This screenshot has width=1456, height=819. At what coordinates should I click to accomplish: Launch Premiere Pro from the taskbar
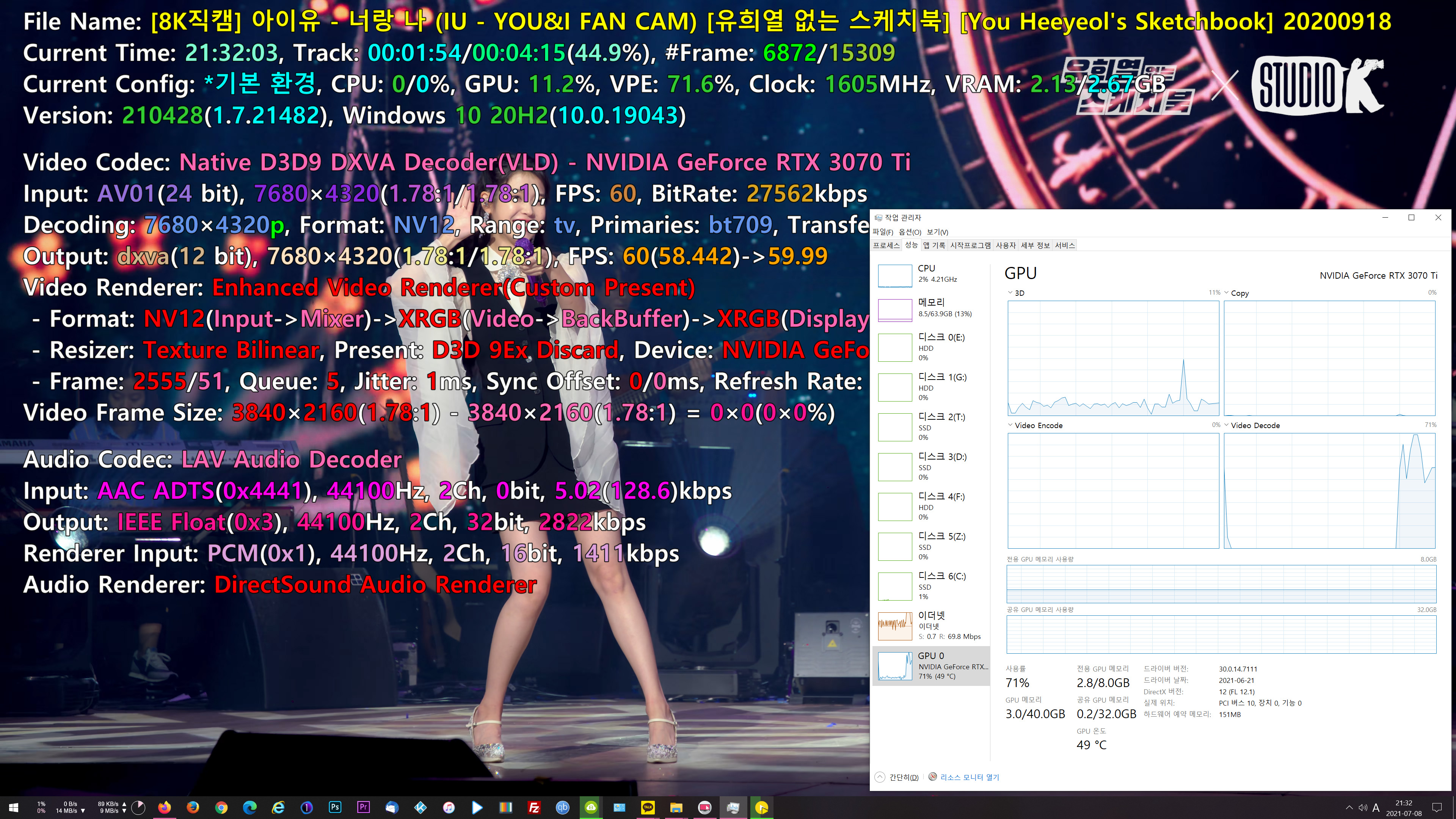(364, 807)
